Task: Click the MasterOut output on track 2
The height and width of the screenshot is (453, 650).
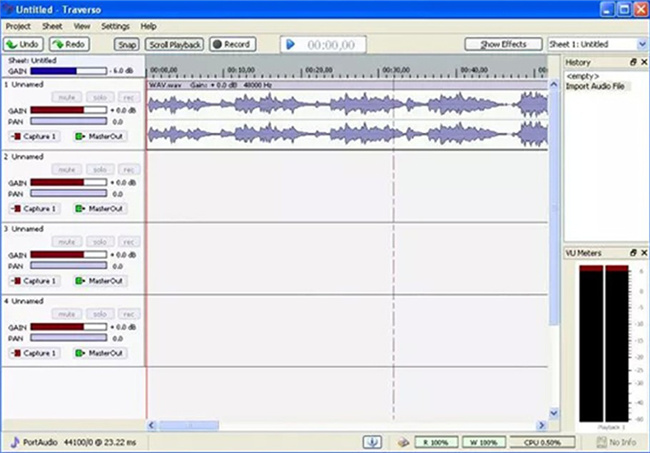Action: (99, 209)
